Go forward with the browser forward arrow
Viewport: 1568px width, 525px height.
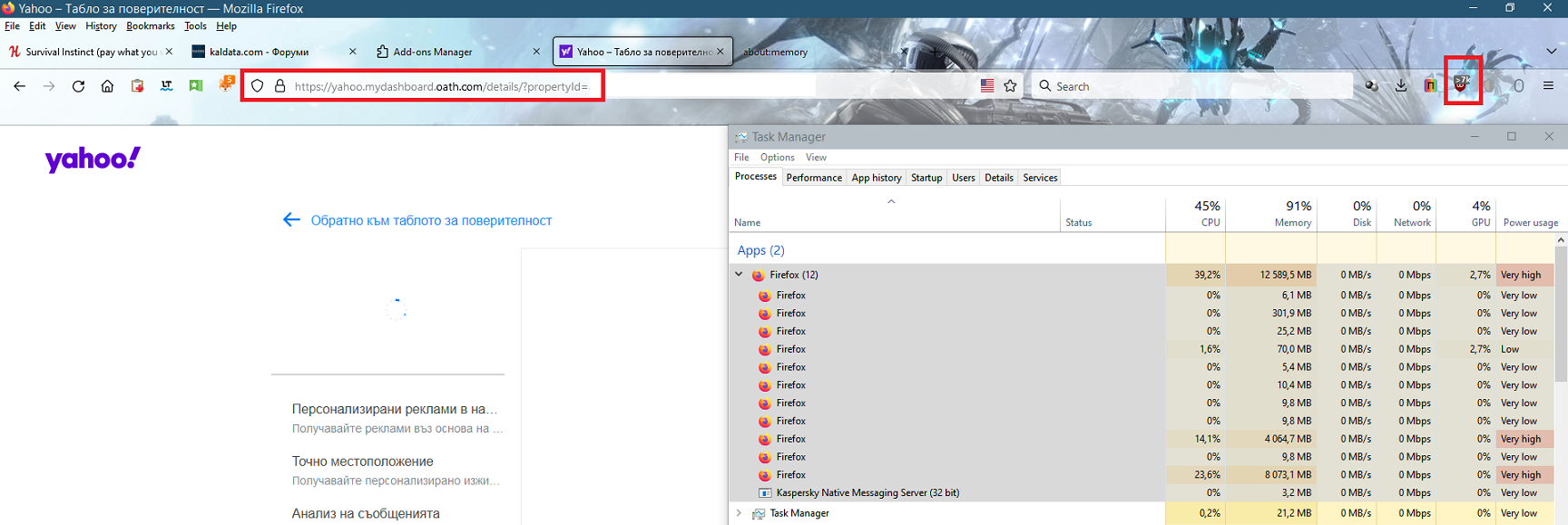[x=49, y=86]
